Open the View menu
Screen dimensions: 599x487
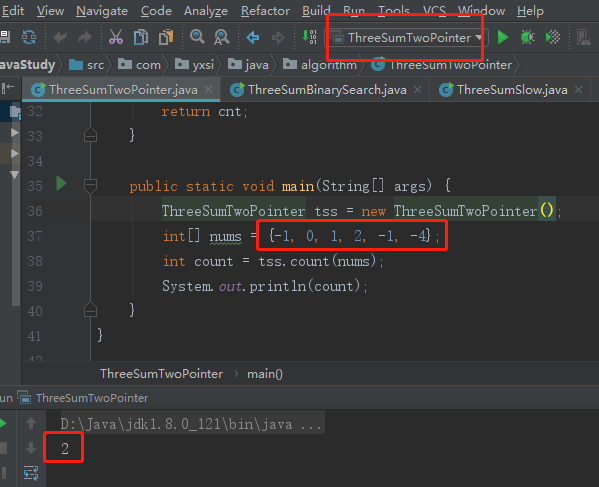point(50,11)
